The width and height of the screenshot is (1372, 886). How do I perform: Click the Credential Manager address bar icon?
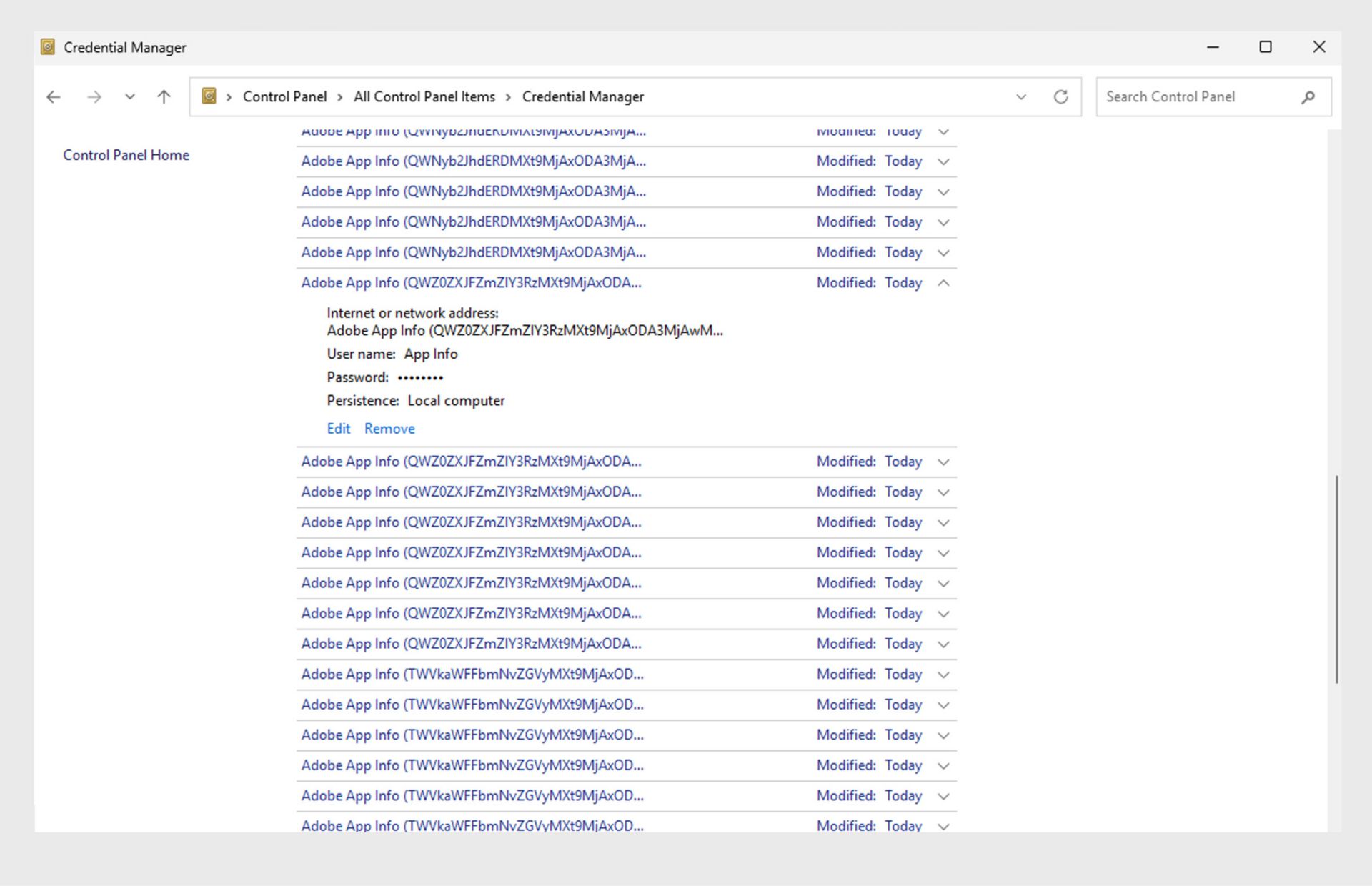[209, 96]
